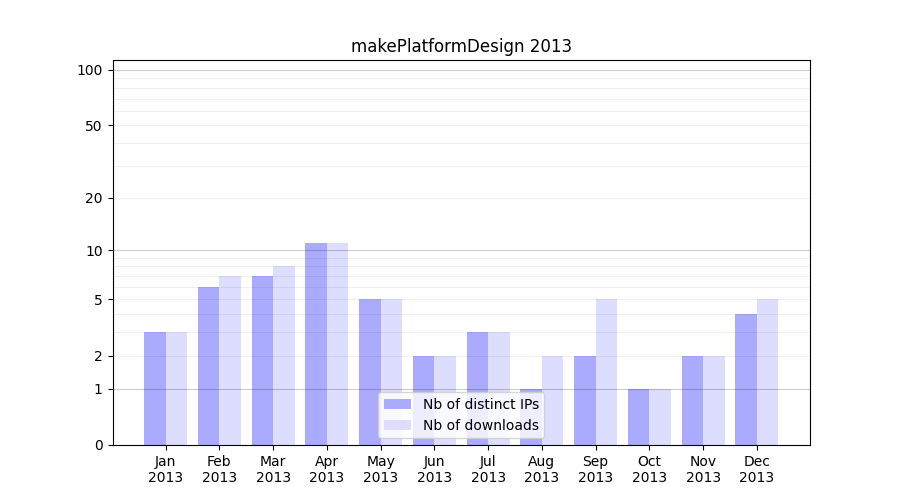
Task: Click the 20 y-axis tick label
Action: pyautogui.click(x=94, y=198)
